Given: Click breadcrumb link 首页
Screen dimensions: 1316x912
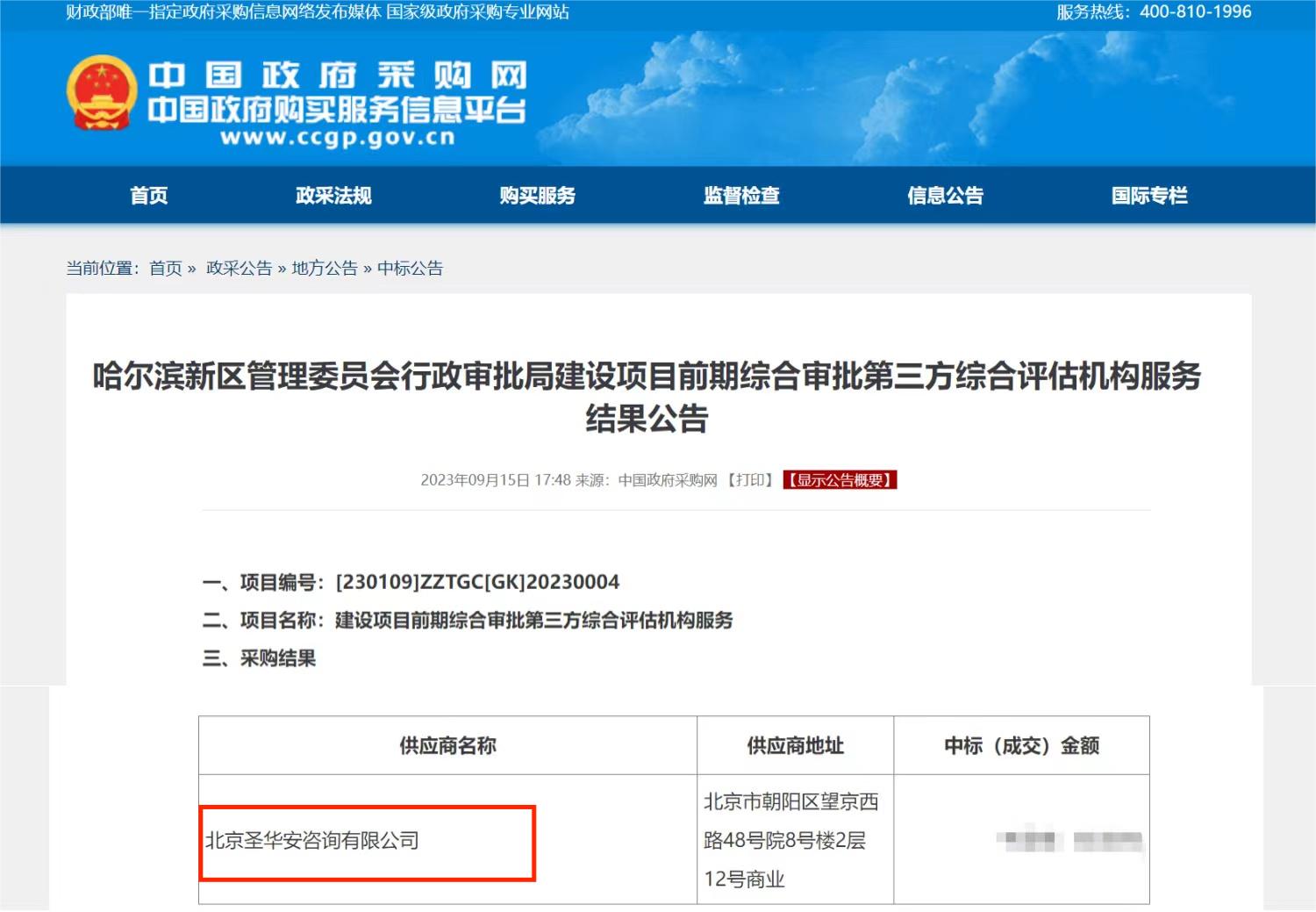Looking at the screenshot, I should pos(166,269).
